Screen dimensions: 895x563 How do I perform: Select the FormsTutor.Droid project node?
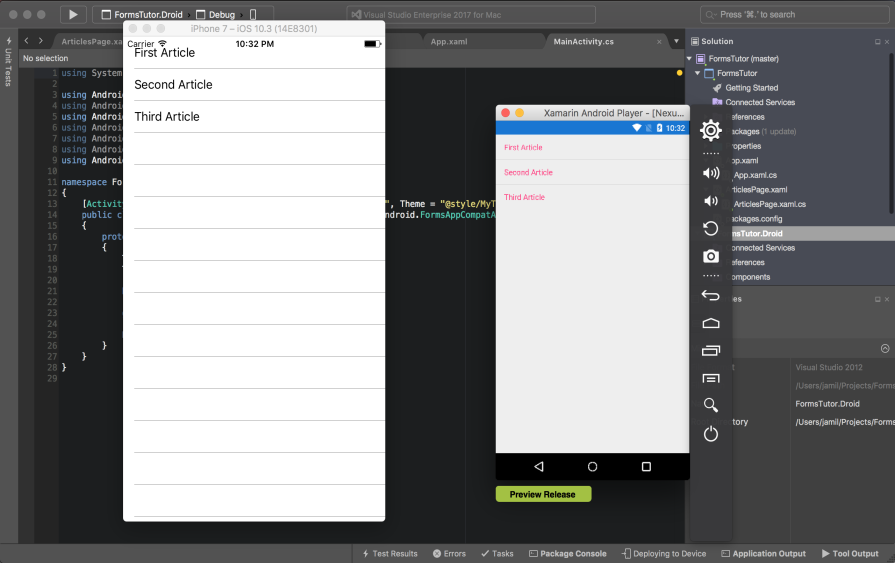pos(757,234)
